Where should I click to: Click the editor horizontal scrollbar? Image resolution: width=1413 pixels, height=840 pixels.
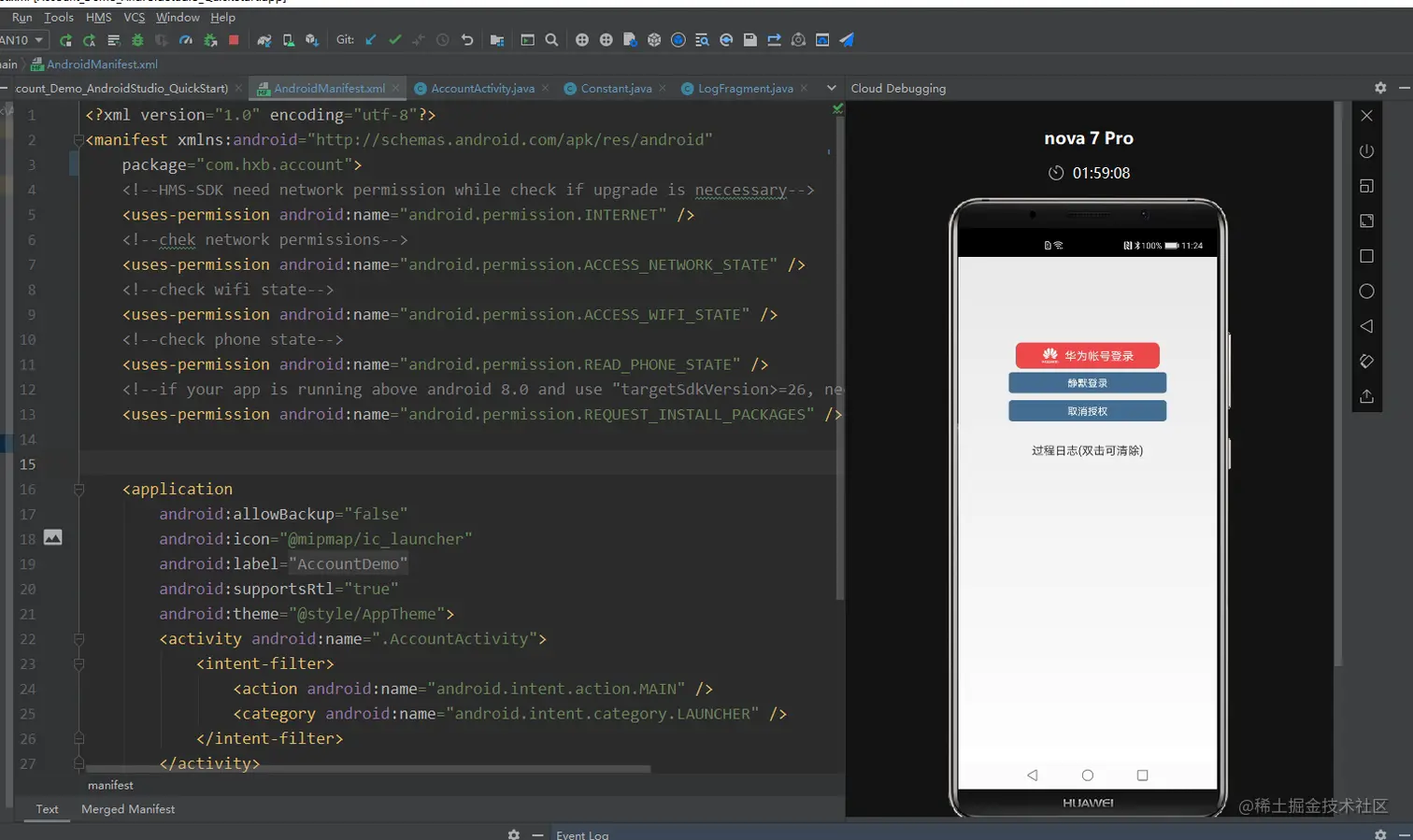coord(369,769)
